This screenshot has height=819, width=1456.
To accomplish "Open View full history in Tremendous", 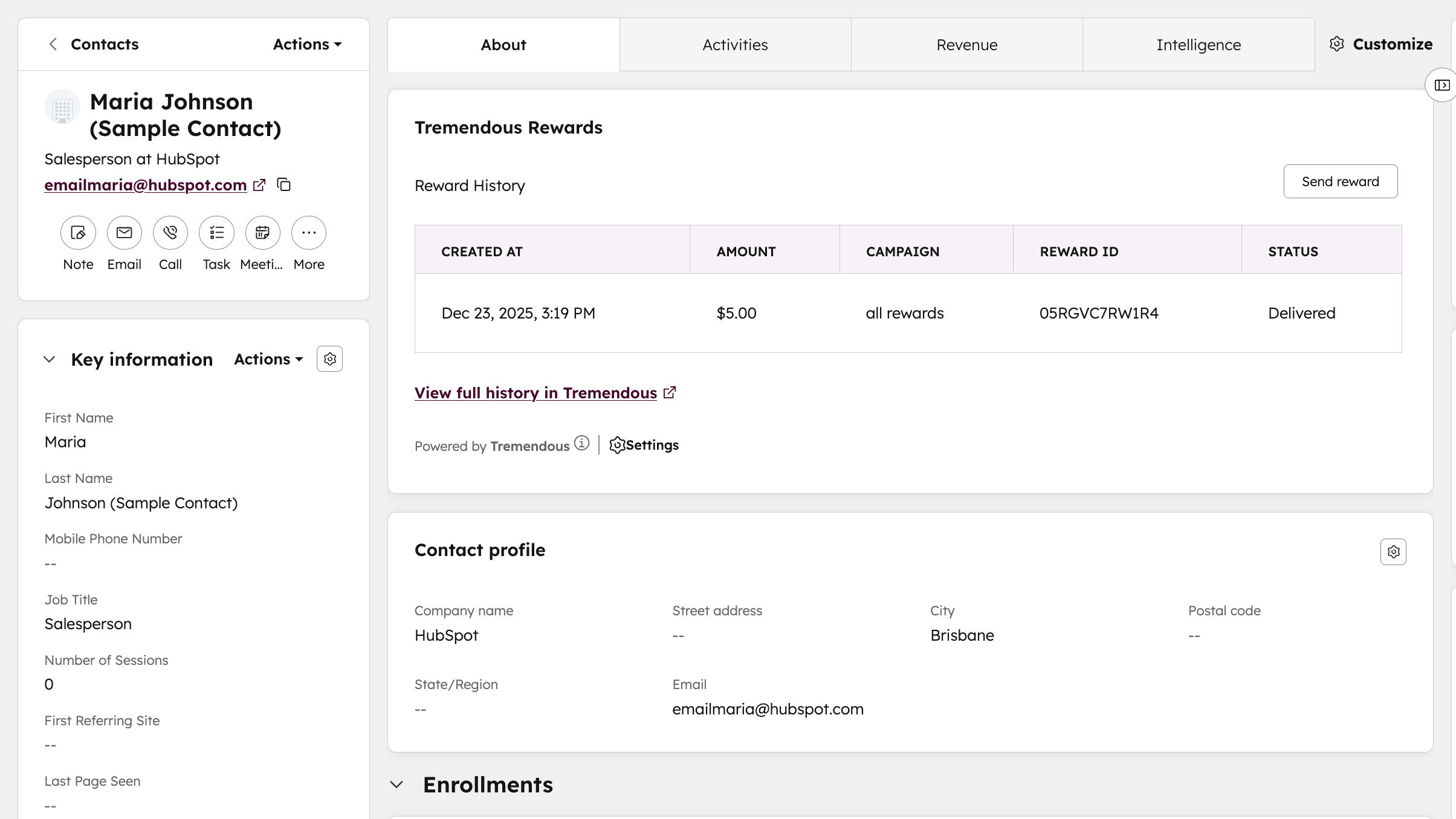I will click(535, 392).
